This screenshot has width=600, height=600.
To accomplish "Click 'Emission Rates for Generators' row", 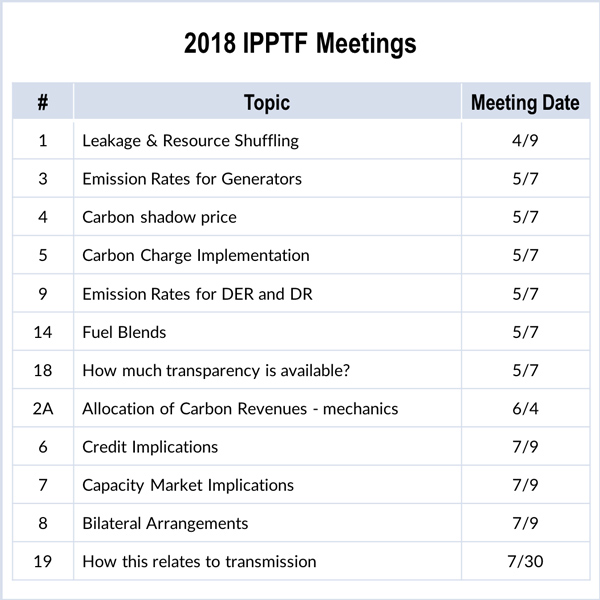I will pos(192,179).
